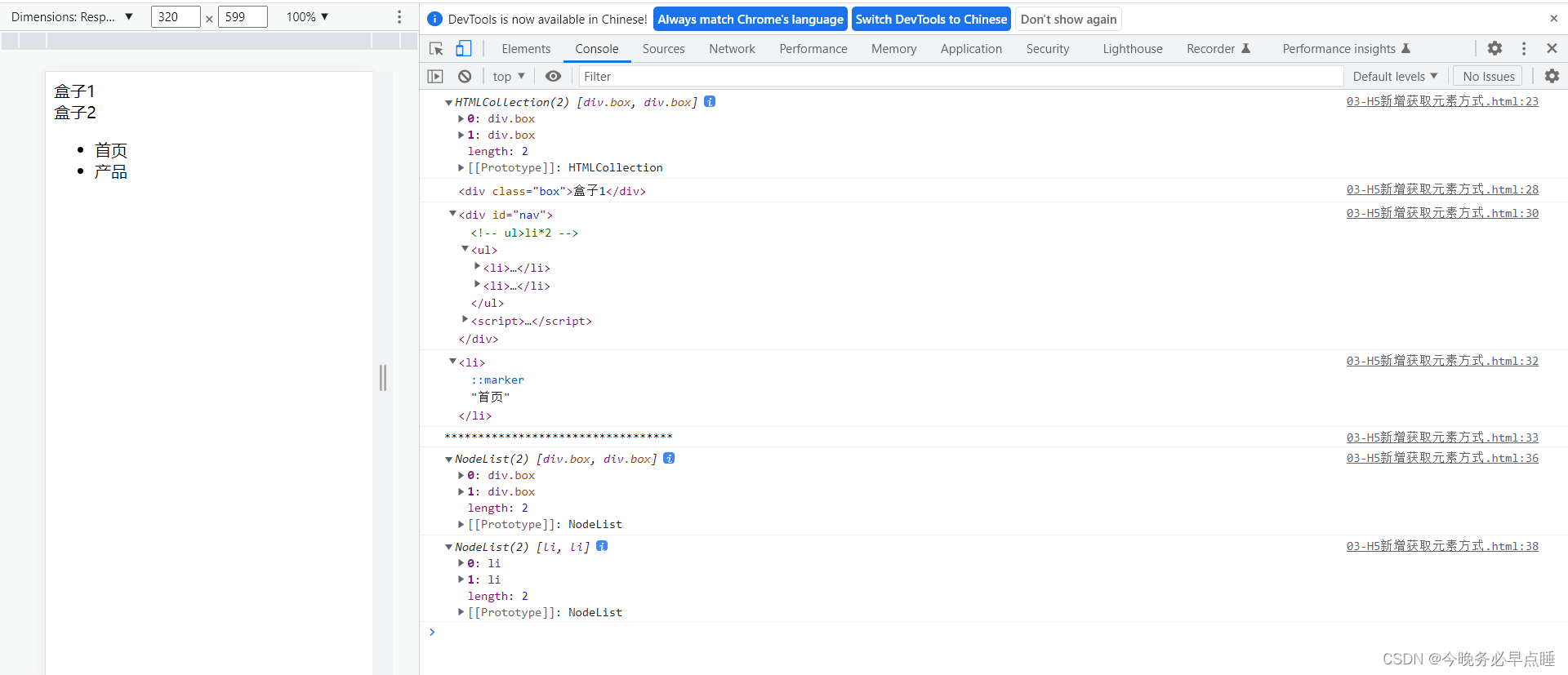1568x675 pixels.
Task: Open source link html:36
Action: pos(1442,458)
